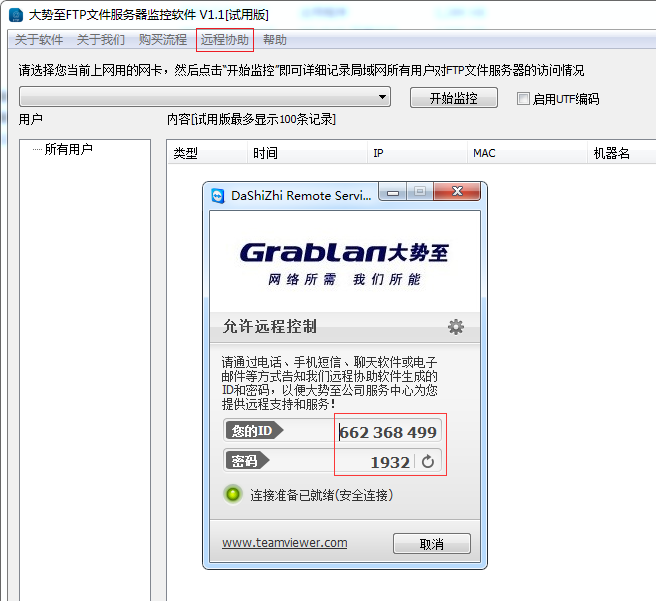Close the DaShiZhi Remote Service dialog

[x=457, y=192]
